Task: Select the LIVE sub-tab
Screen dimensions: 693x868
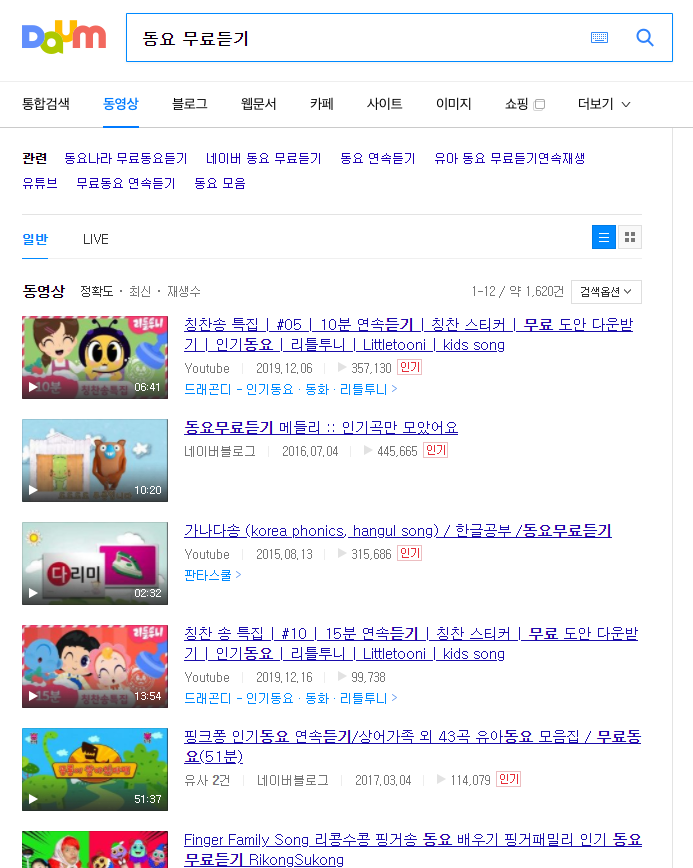Action: (x=96, y=239)
